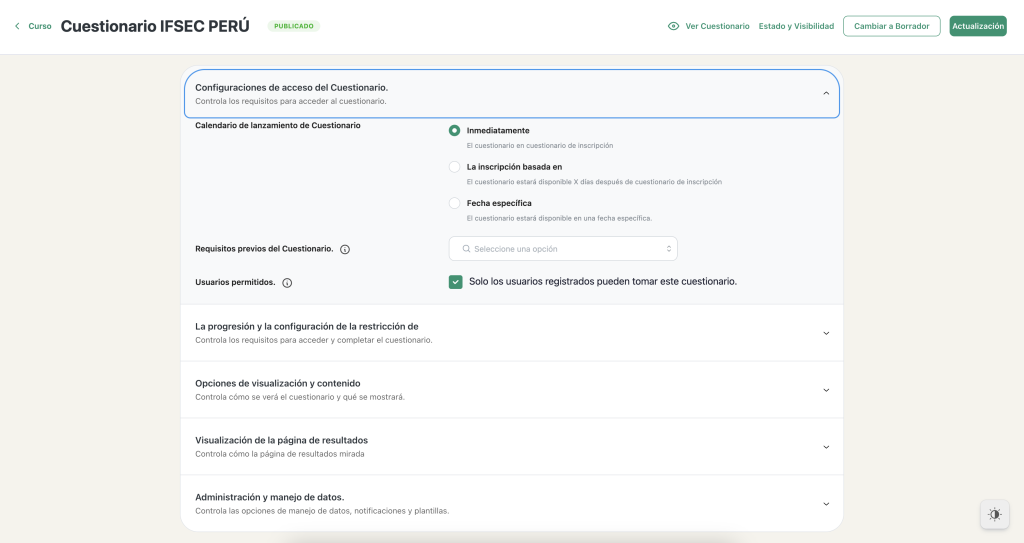Open Estado y Visibilidad
The image size is (1024, 543).
click(x=796, y=26)
